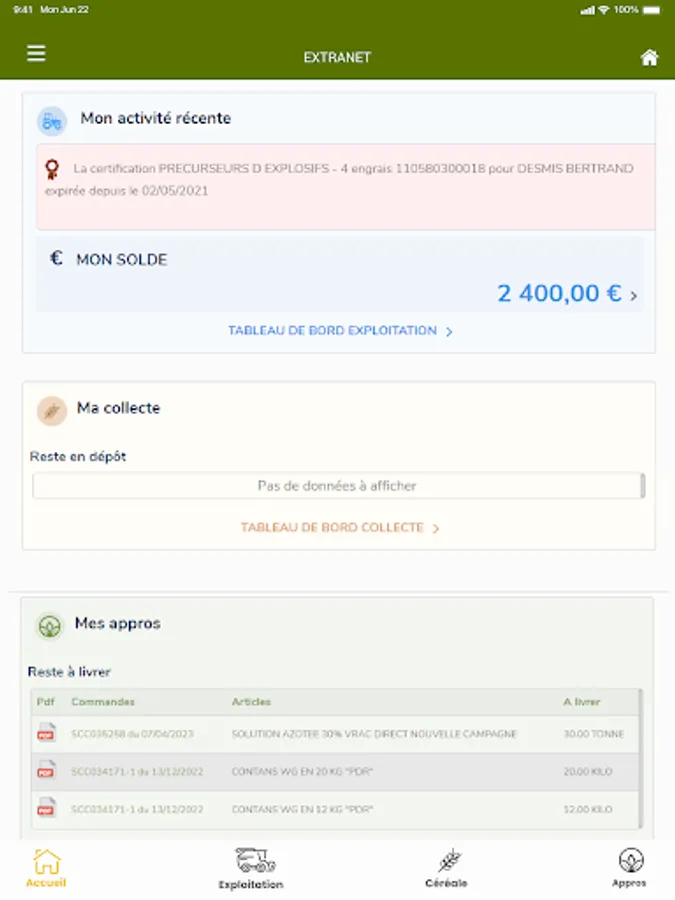Open PDF for CONTANS WG 20 KG order
The width and height of the screenshot is (675, 900).
(46, 771)
